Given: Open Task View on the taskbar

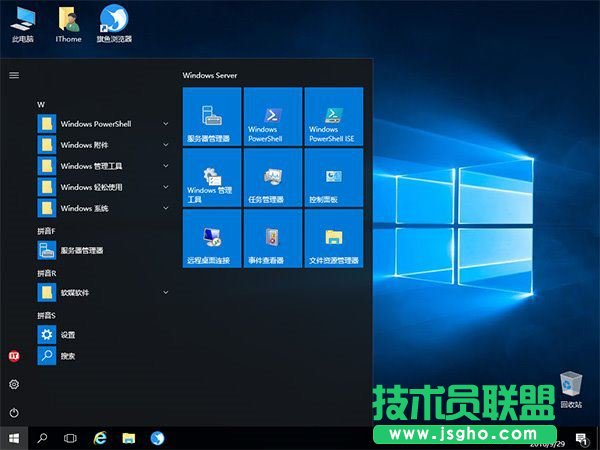Looking at the screenshot, I should pos(70,438).
